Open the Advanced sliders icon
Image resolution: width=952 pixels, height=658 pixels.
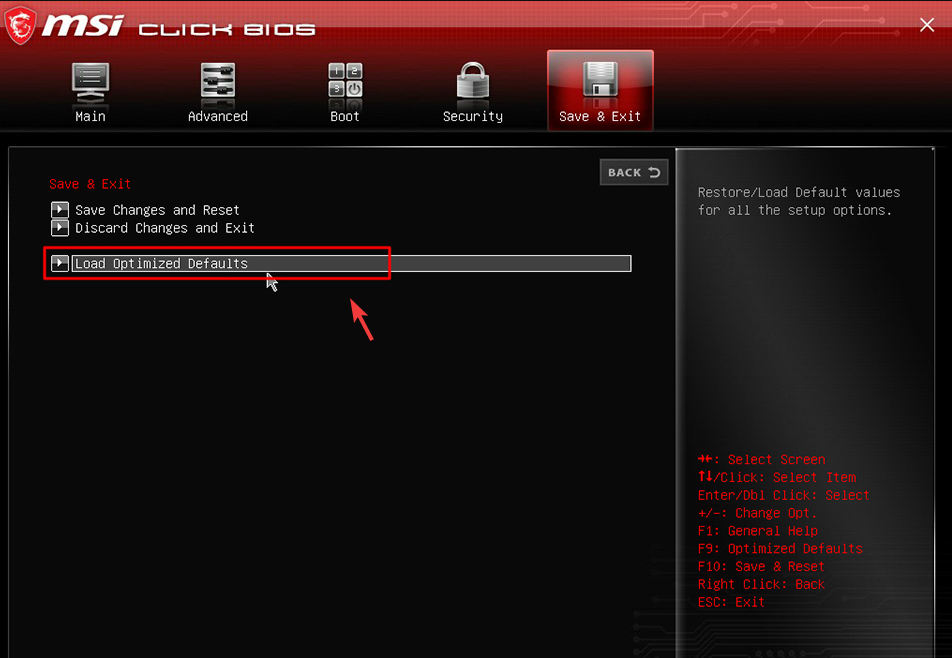click(217, 80)
